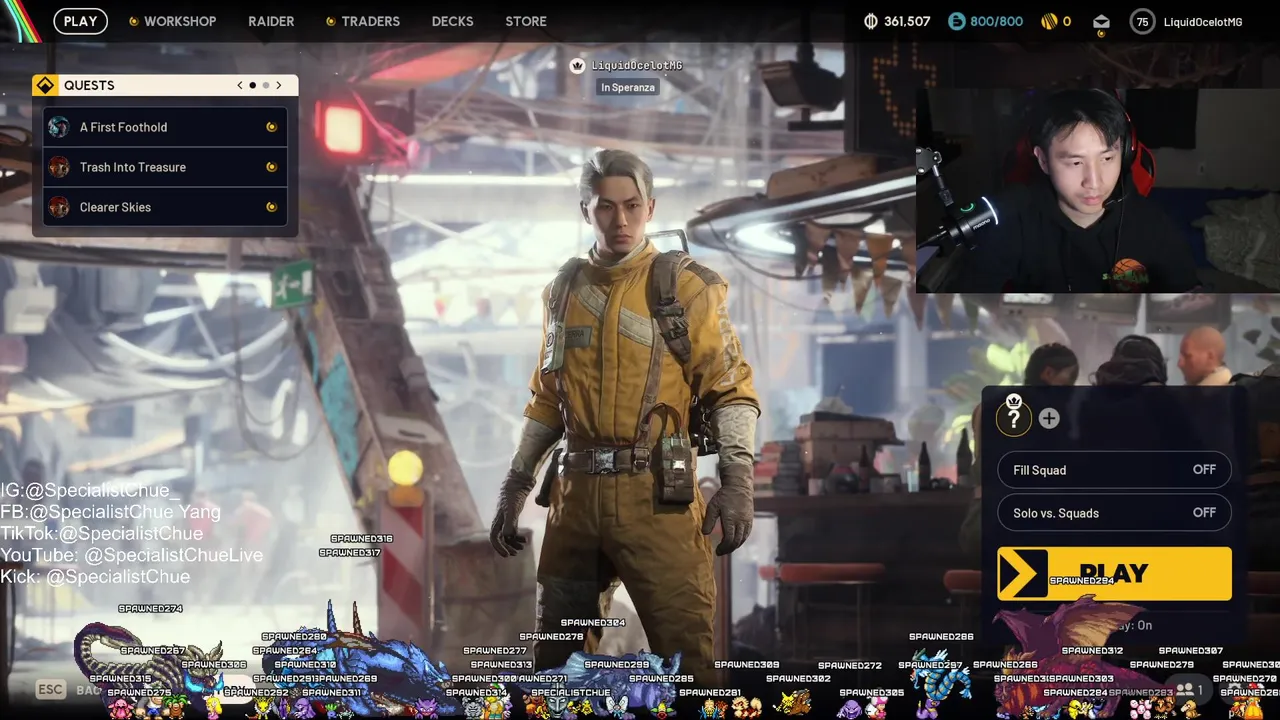Screen dimensions: 1280x720
Task: Toggle the Solo vs. Squads option
Action: tap(1114, 513)
